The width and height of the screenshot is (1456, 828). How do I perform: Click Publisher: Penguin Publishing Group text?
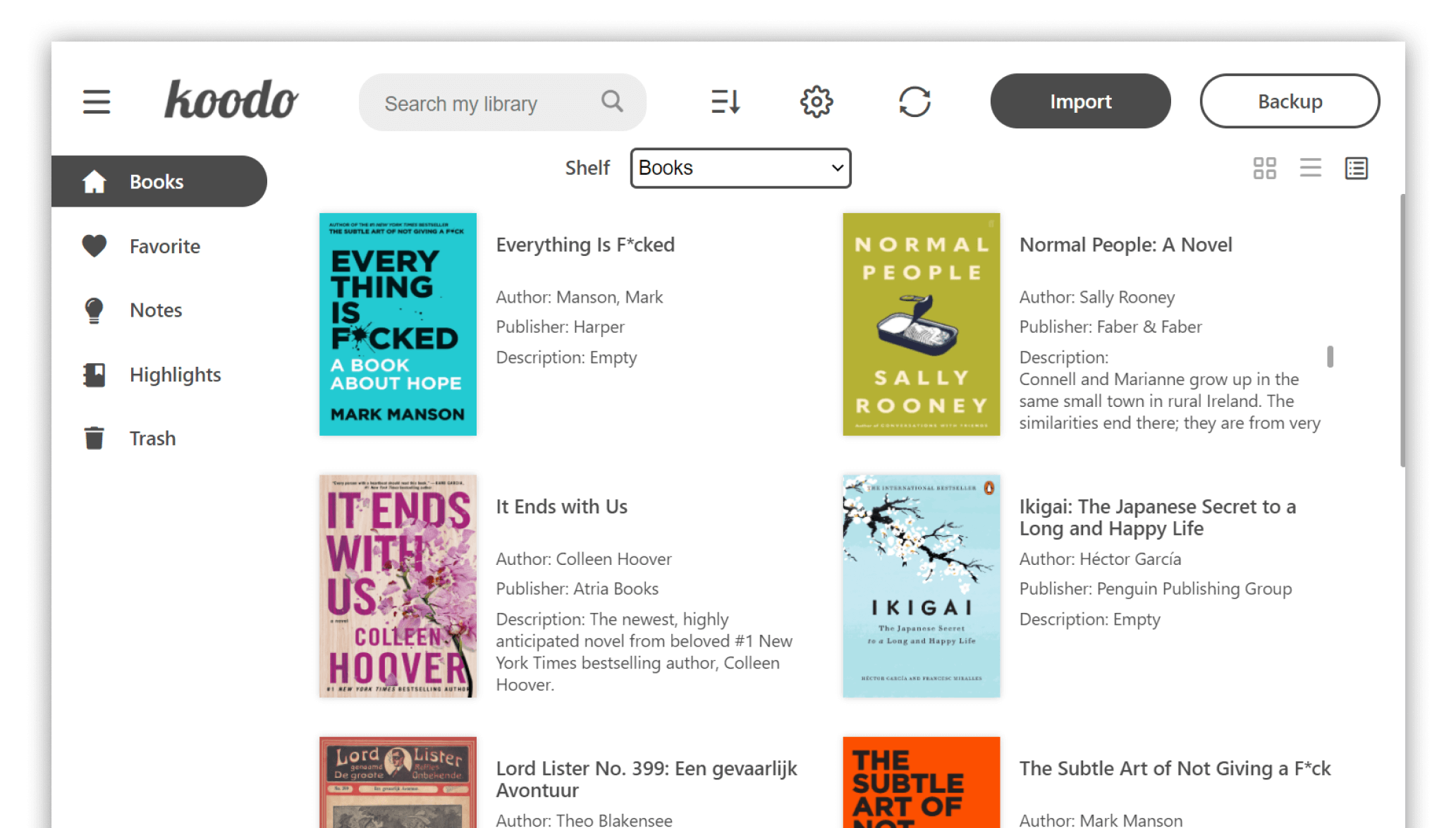pos(1156,588)
